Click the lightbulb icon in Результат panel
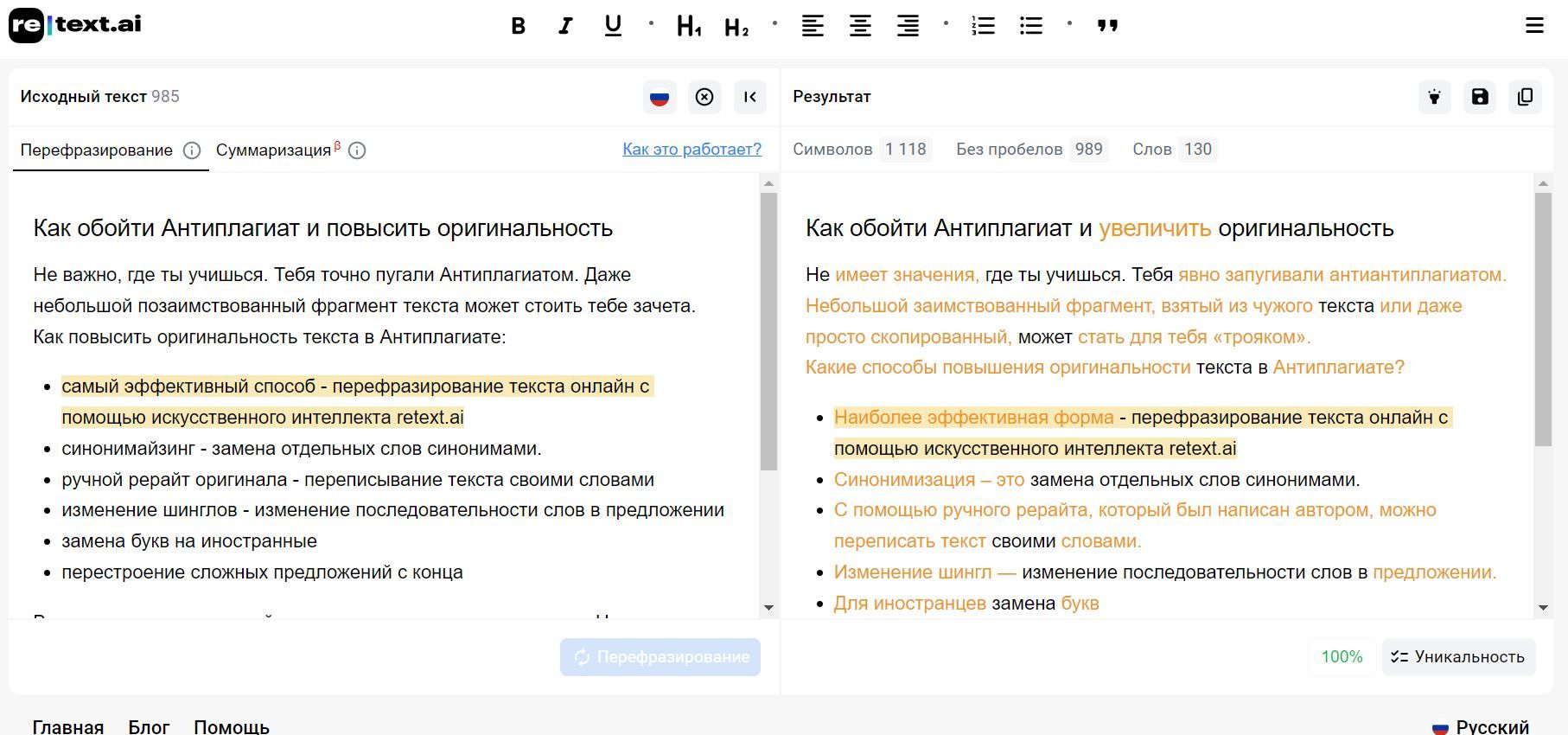The image size is (1568, 735). pos(1435,97)
